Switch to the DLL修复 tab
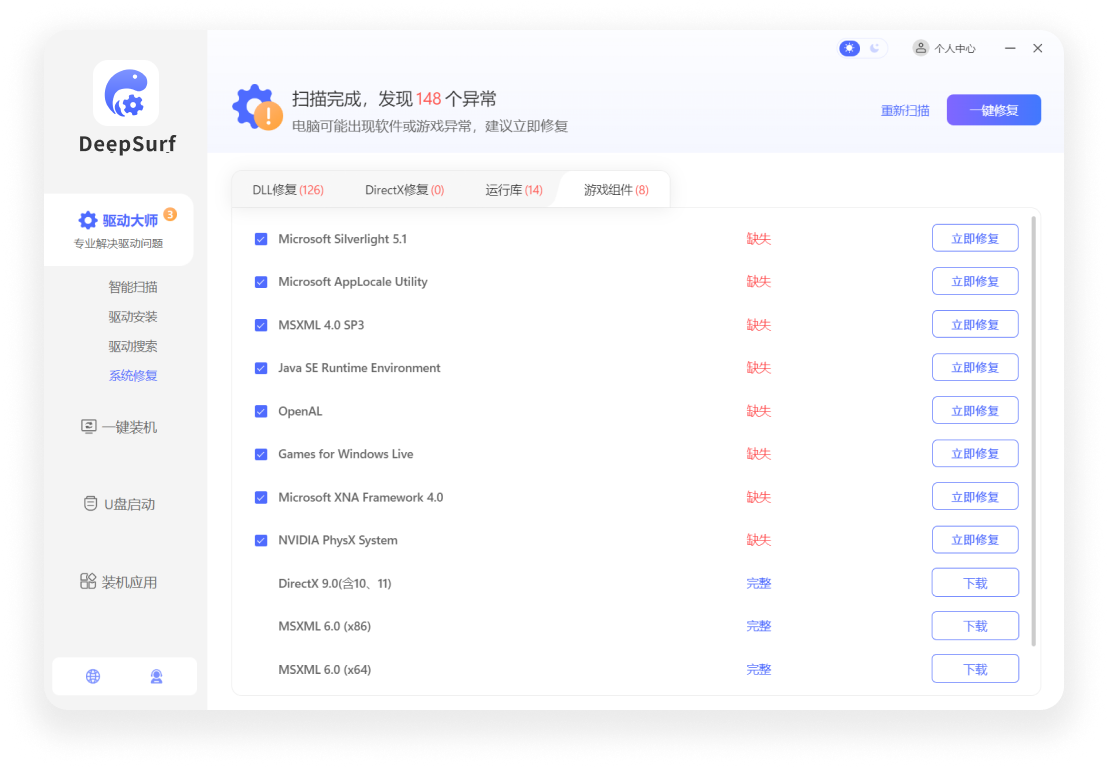Image resolution: width=1108 pixels, height=768 pixels. 287,189
